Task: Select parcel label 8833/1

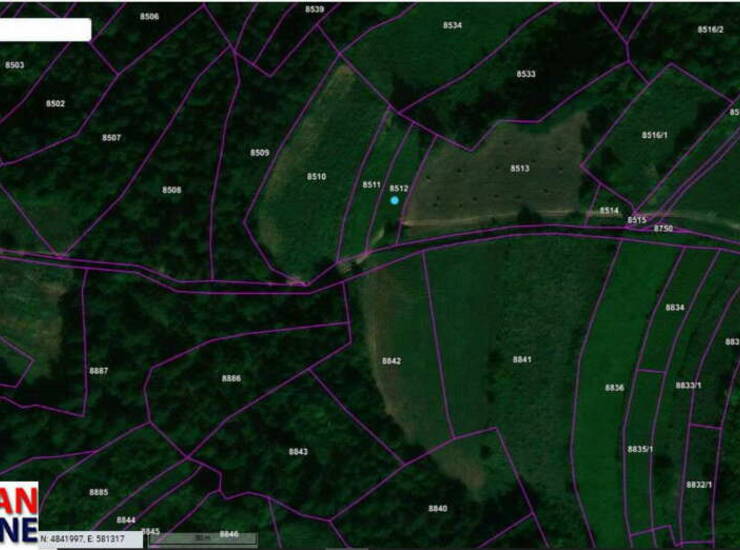Action: tap(688, 385)
